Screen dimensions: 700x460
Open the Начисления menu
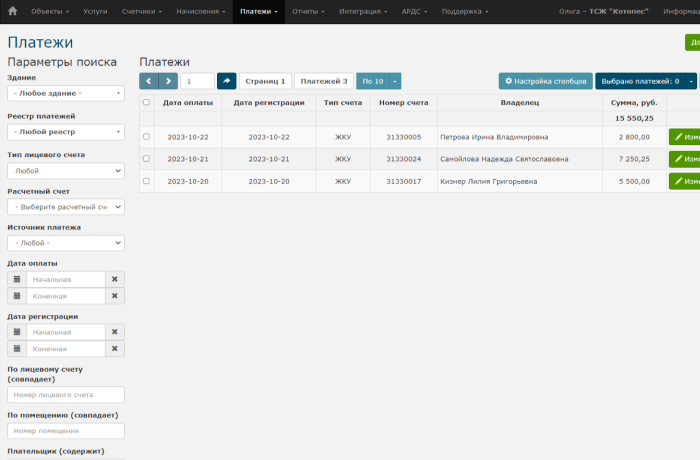pyautogui.click(x=201, y=12)
